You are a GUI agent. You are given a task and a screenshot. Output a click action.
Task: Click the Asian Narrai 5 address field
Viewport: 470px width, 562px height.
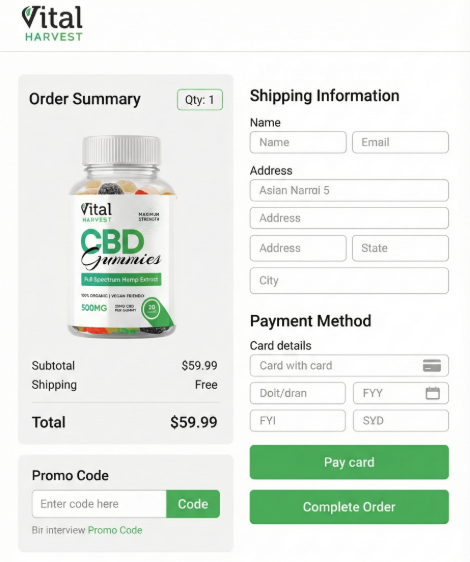click(349, 190)
